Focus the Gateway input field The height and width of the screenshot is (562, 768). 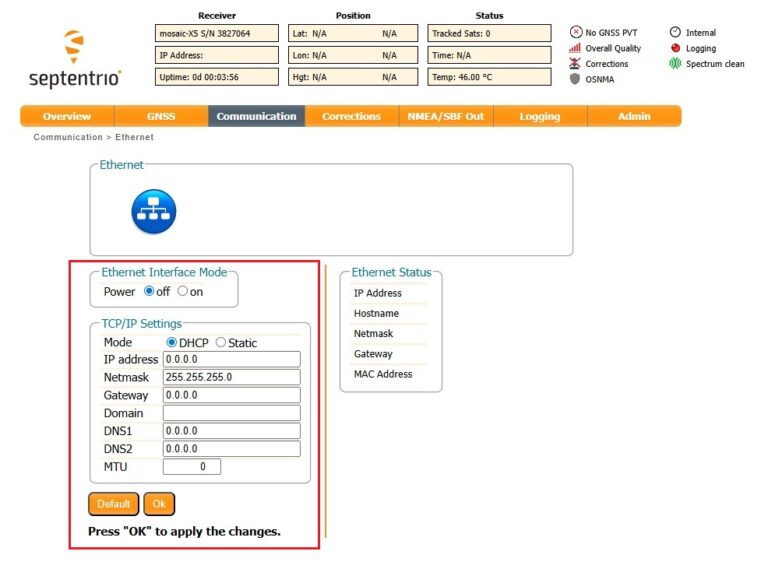[232, 395]
